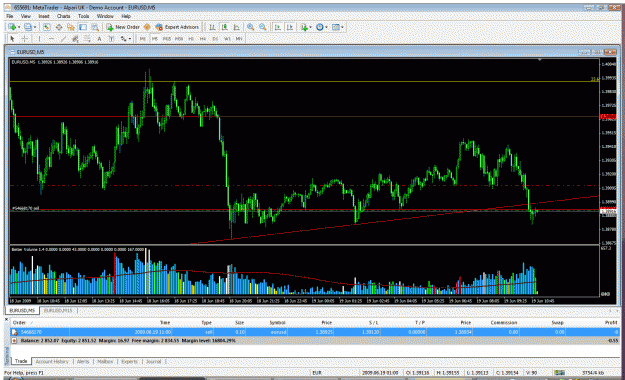Select the Fibonacci Retracement tool
Viewport: 625px width, 380px height.
tap(87, 39)
